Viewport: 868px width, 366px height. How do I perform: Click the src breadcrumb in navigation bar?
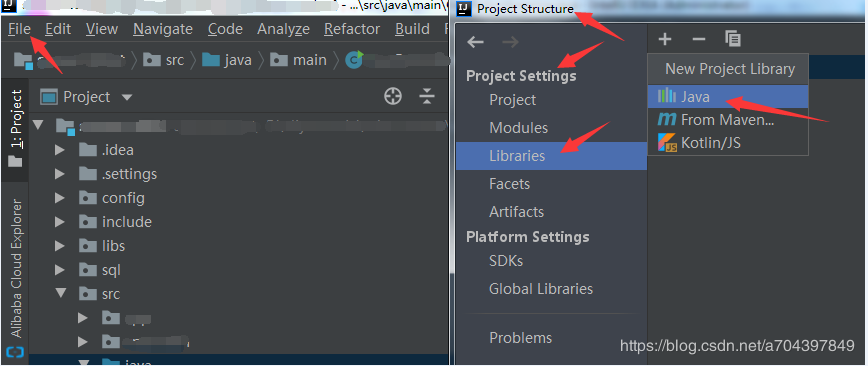click(x=163, y=60)
